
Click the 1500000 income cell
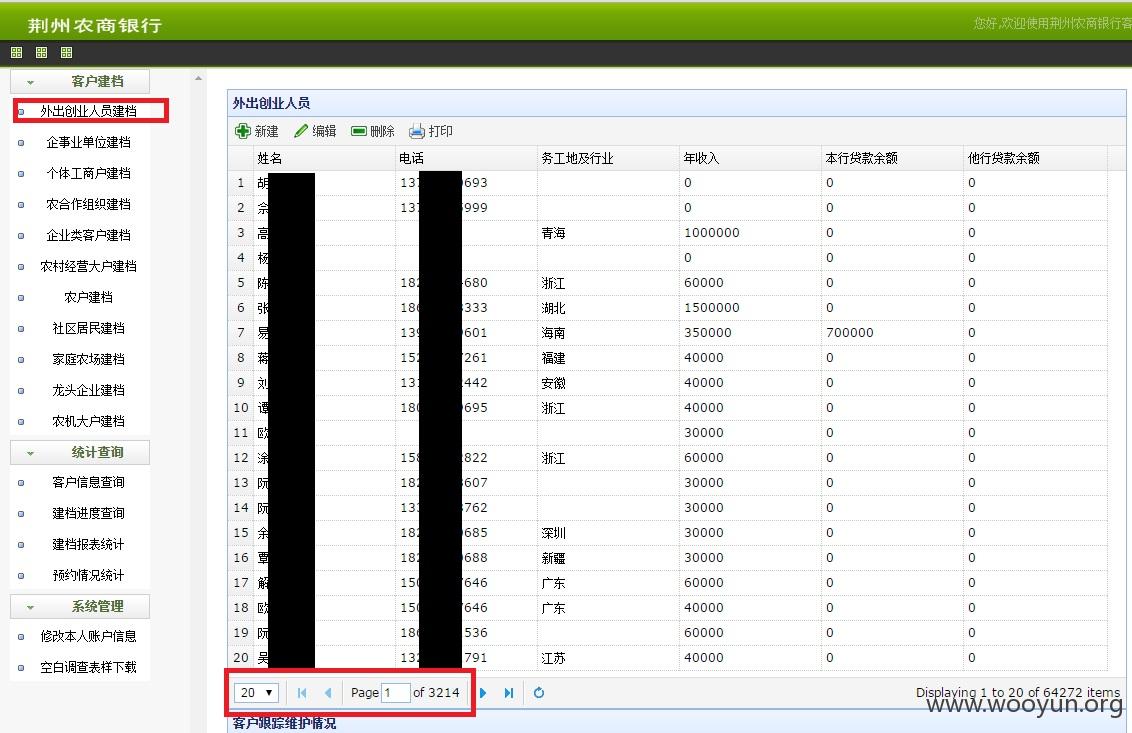pyautogui.click(x=750, y=308)
